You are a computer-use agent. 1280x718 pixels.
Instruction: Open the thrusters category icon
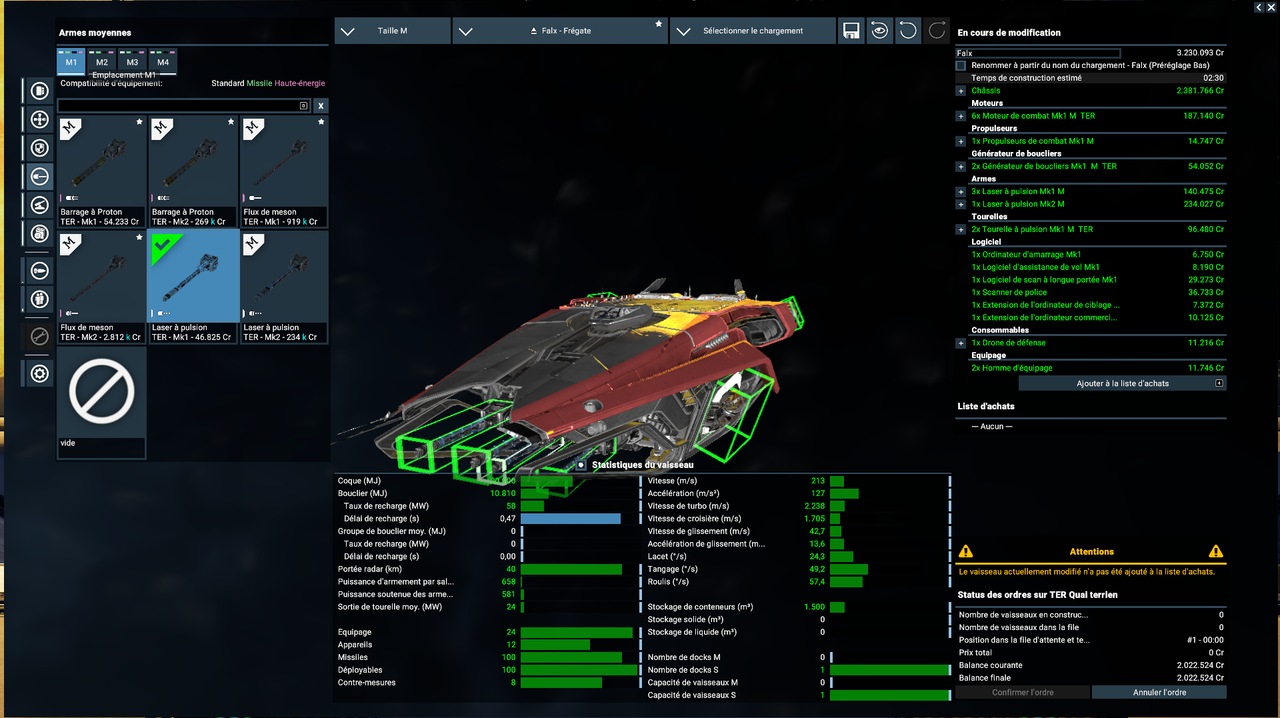tap(39, 120)
